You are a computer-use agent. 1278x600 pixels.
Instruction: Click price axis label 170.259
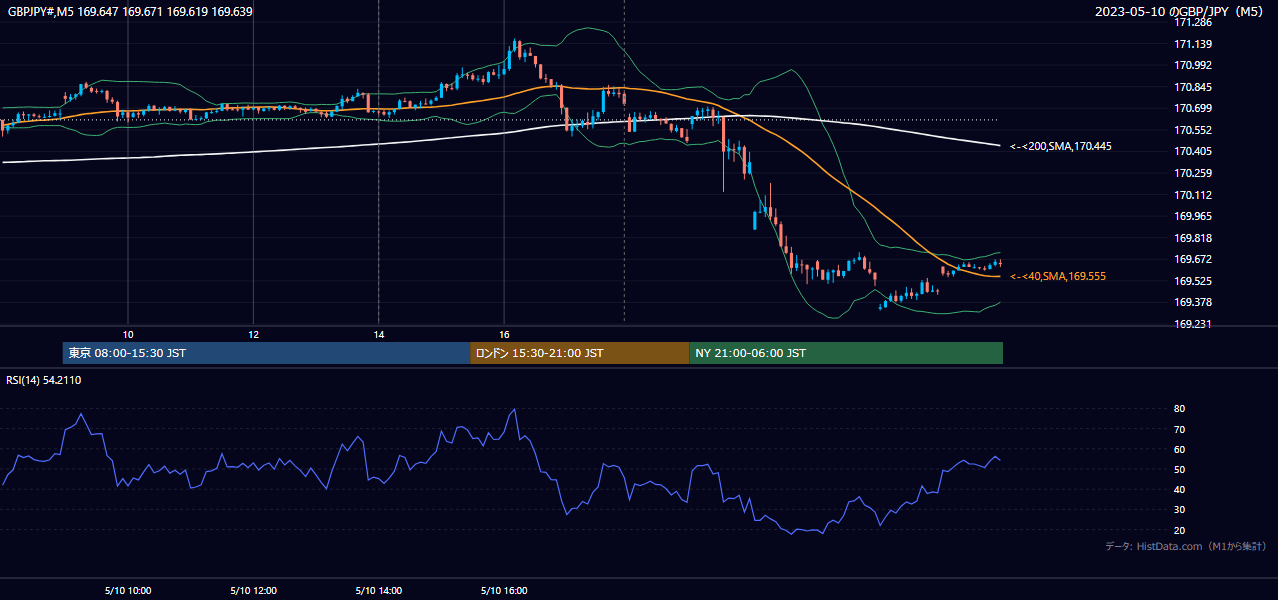1193,173
